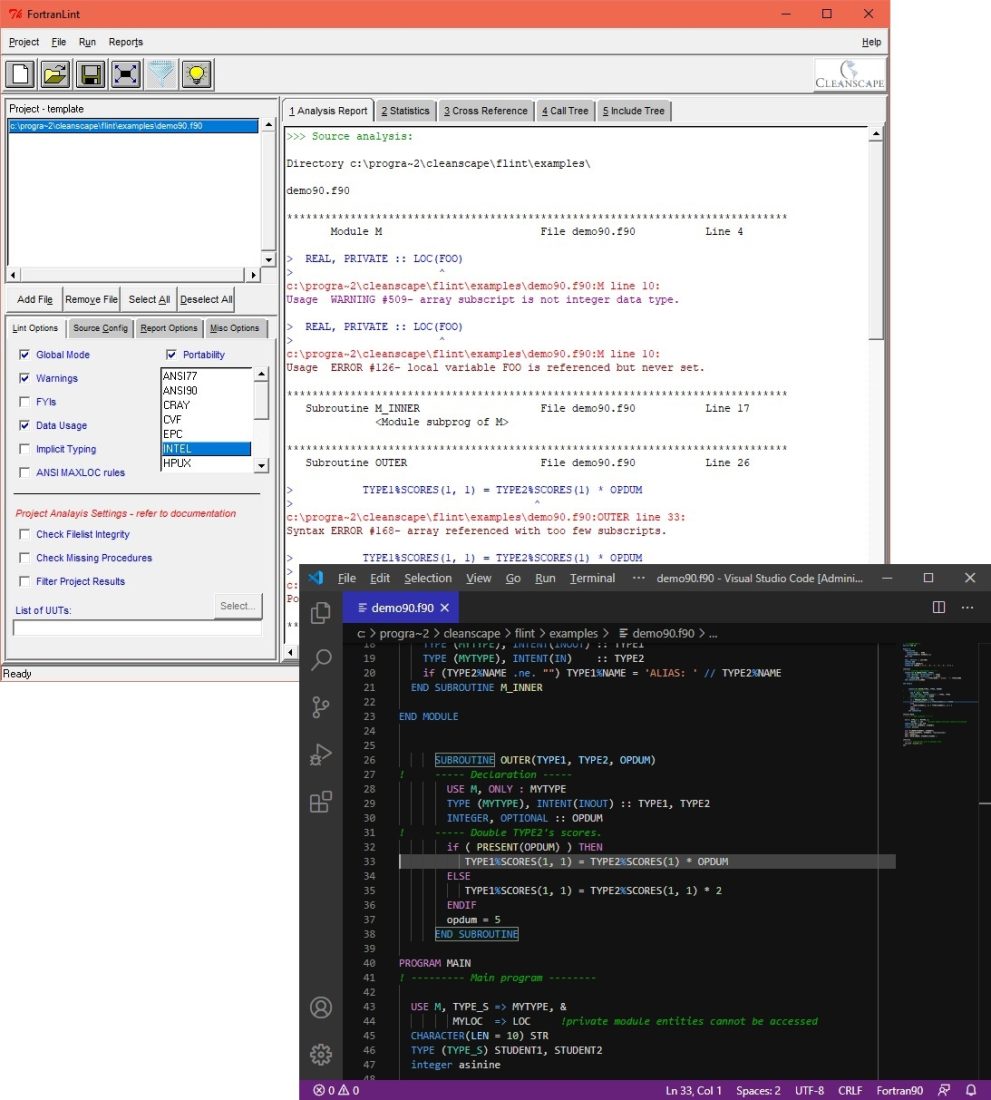The image size is (991, 1100).
Task: Click file list scroll left arrow
Action: [x=13, y=274]
